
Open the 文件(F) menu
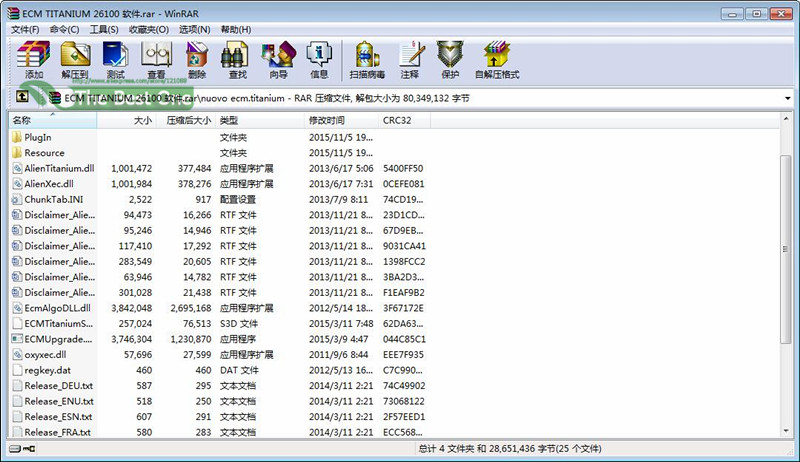coord(24,29)
